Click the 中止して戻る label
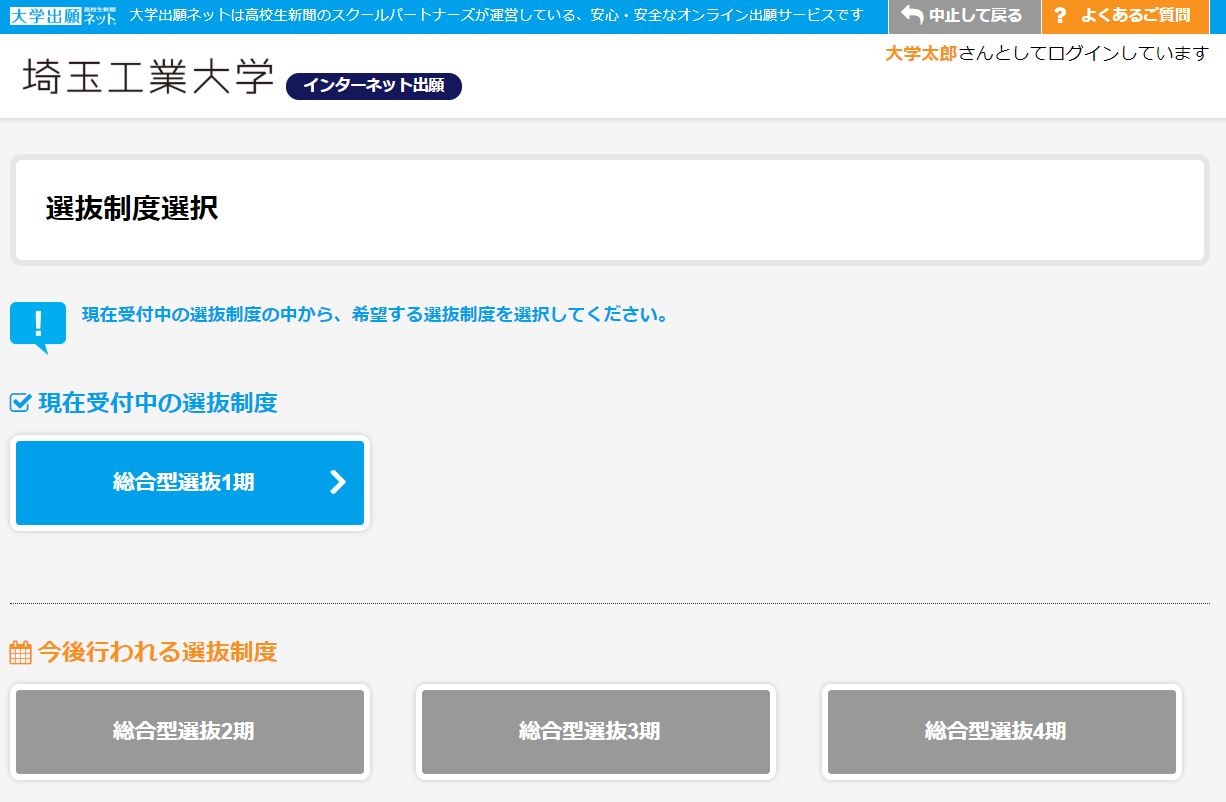Viewport: 1226px width, 802px height. click(x=975, y=16)
